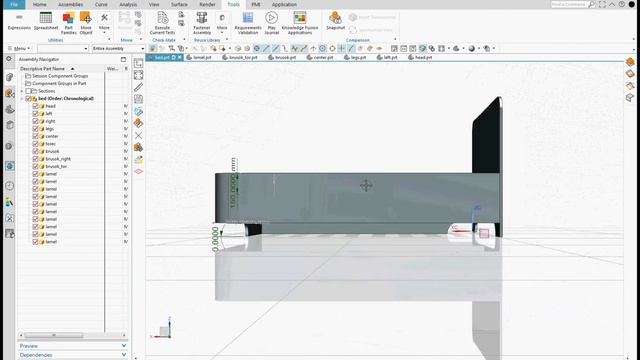
Task: Switch to the Render ribbon tab
Action: [x=207, y=4]
